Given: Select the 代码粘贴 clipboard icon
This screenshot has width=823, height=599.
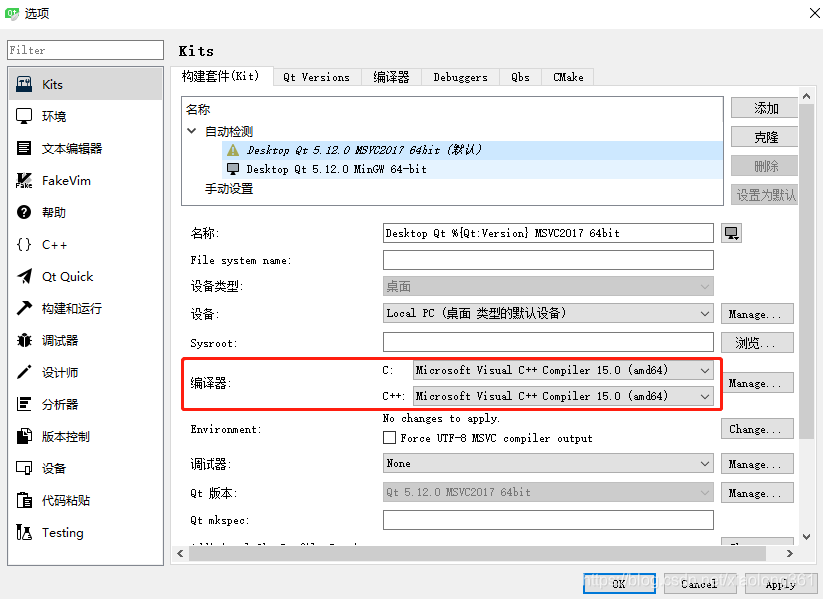Looking at the screenshot, I should pos(24,500).
